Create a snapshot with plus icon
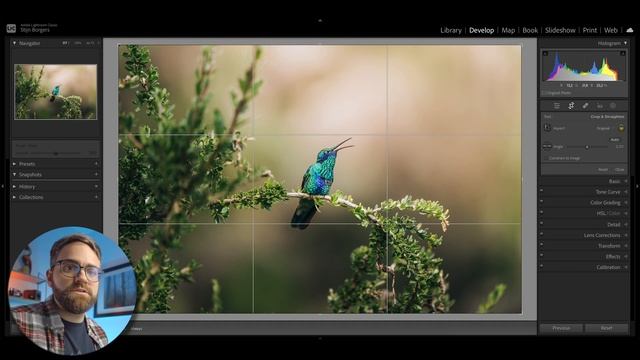Image resolution: width=640 pixels, height=360 pixels. (96, 174)
